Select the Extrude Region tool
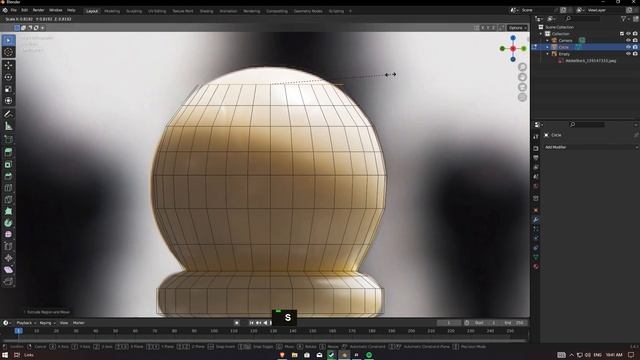 click(9, 153)
